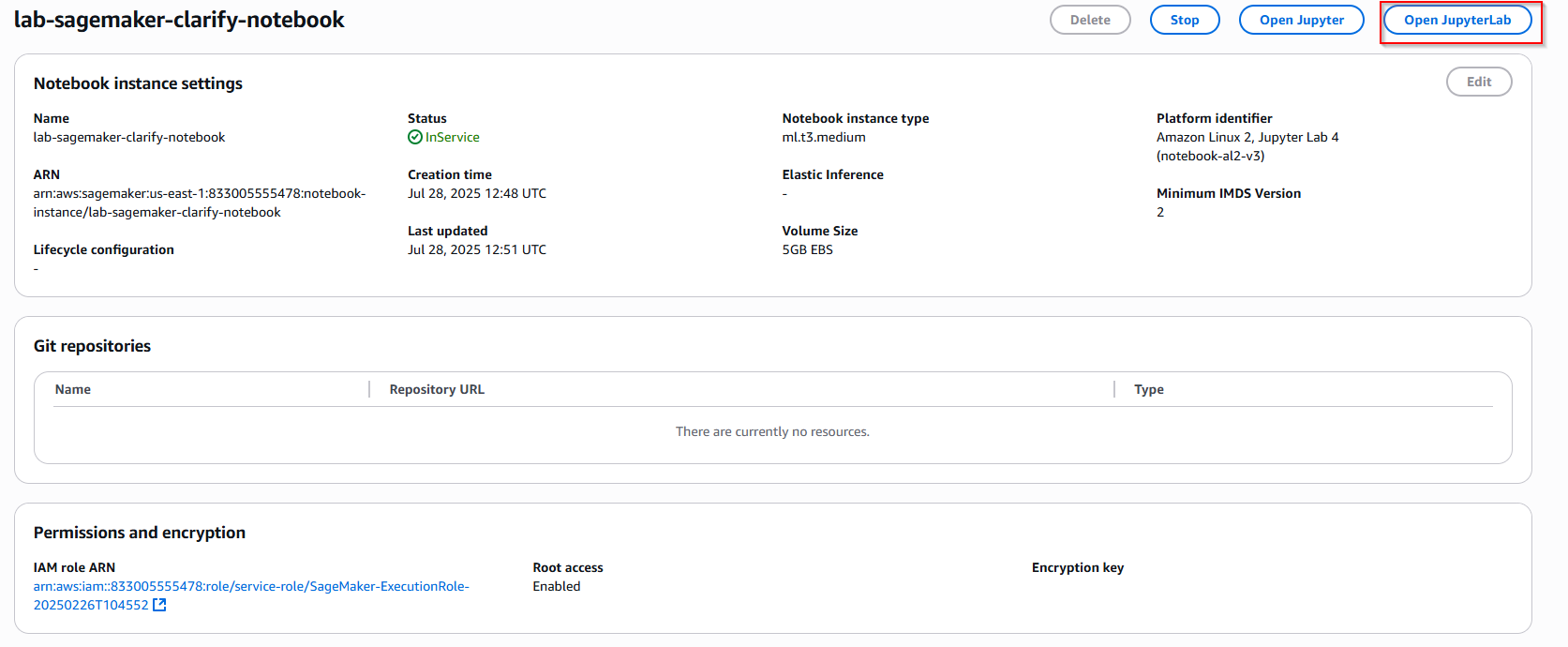Select the notebook ARN value
The image size is (1568, 647).
click(200, 203)
